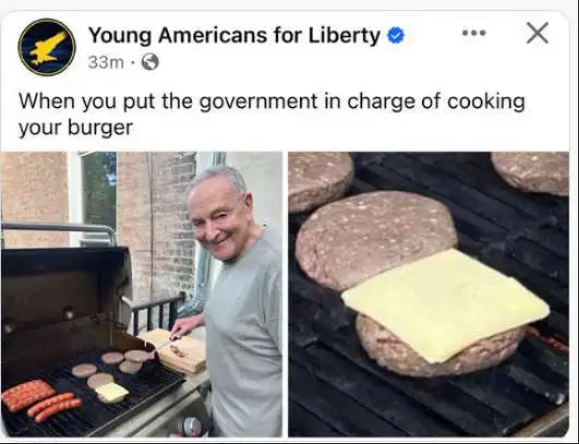Click the globe public audience icon

[x=150, y=62]
